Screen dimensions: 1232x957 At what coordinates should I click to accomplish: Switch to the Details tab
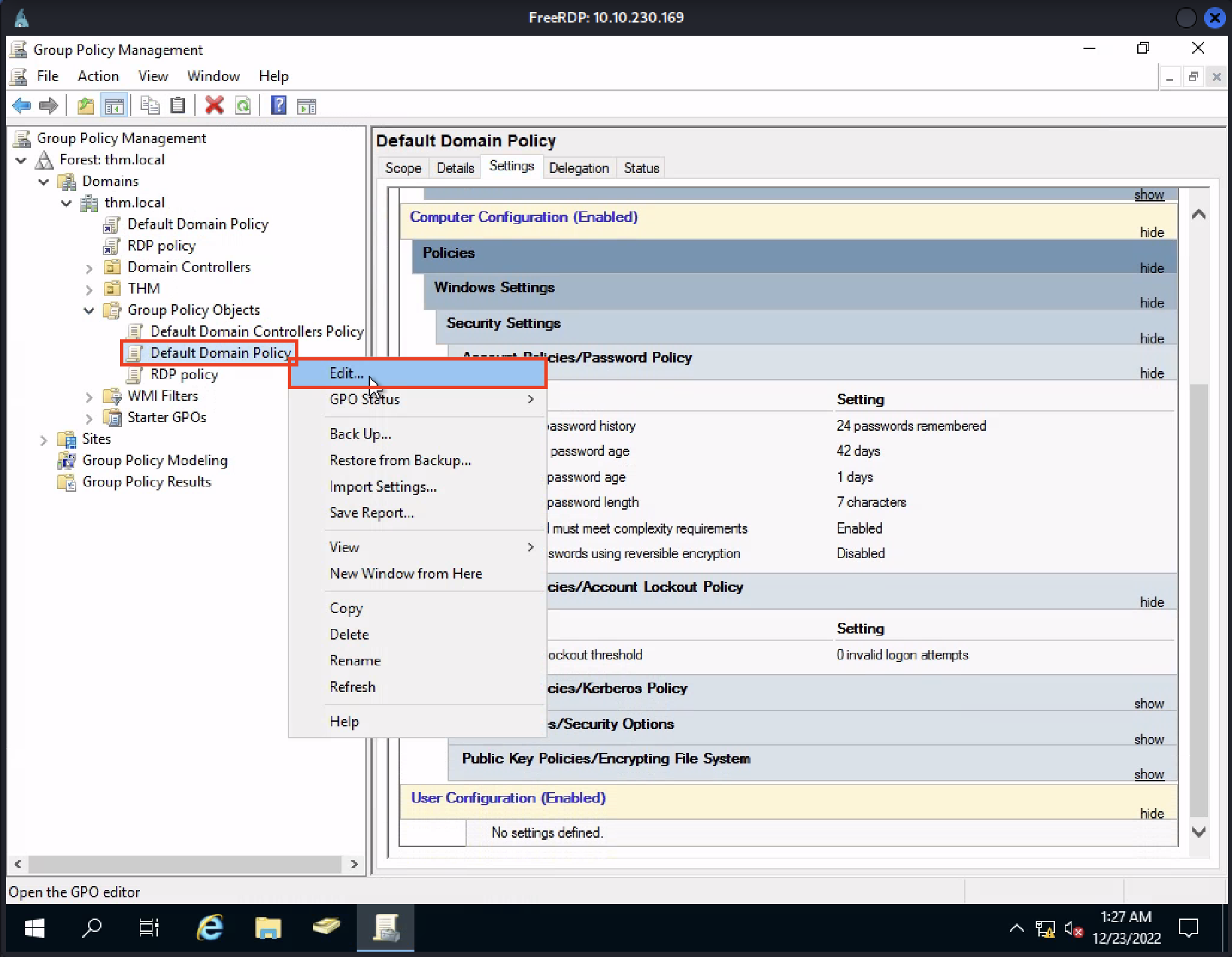pos(456,168)
